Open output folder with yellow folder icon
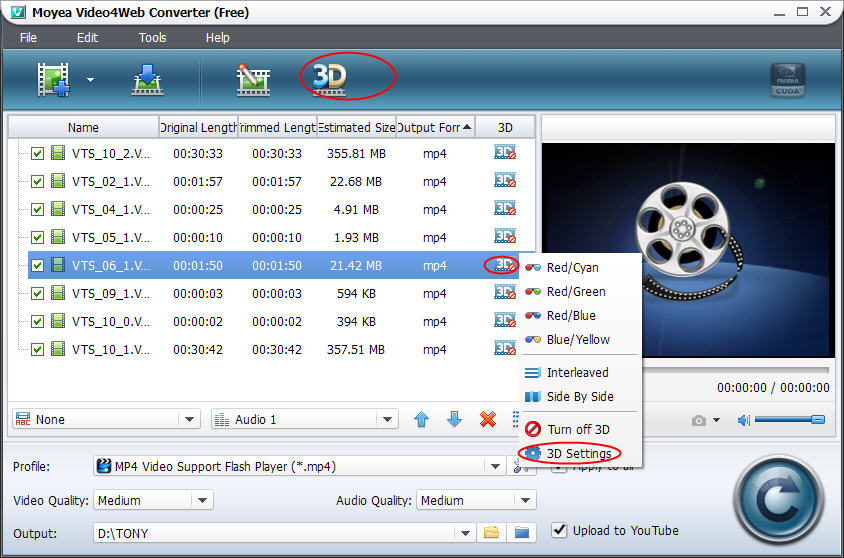 pos(491,533)
